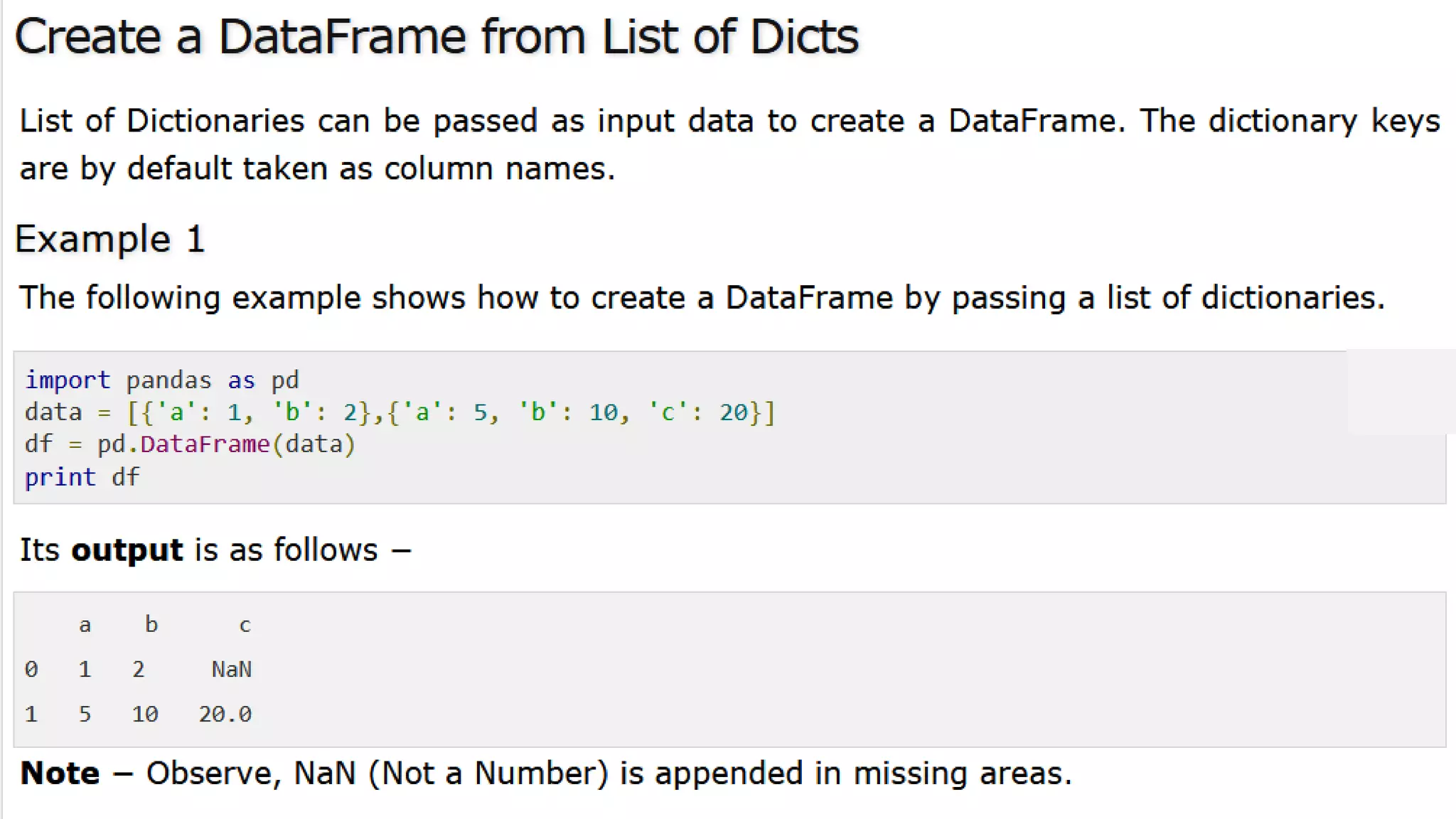Click '(Not a Number)' in the note text
Screen dimensions: 1456x819
click(x=488, y=773)
